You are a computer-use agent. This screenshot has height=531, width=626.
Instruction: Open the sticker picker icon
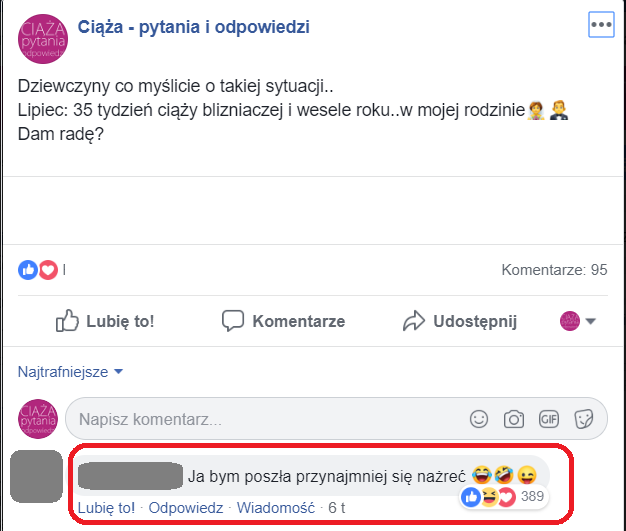(584, 419)
